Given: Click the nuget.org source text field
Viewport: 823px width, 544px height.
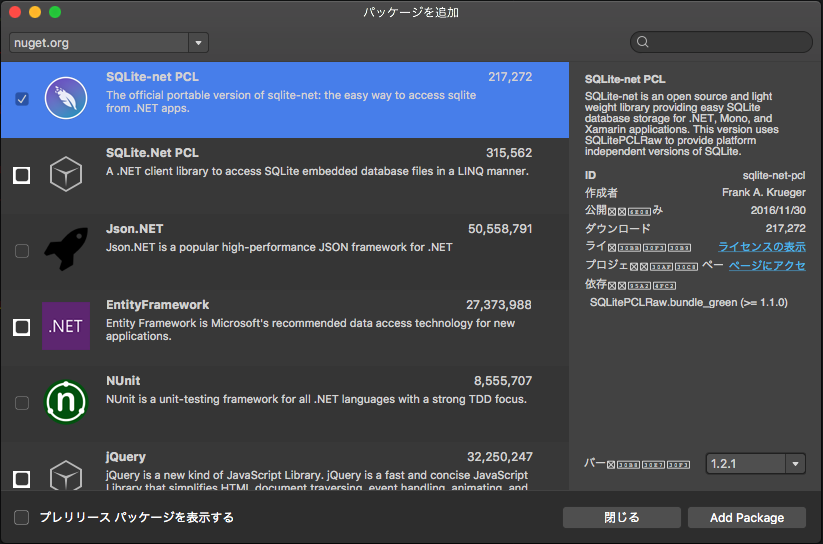Looking at the screenshot, I should point(99,43).
